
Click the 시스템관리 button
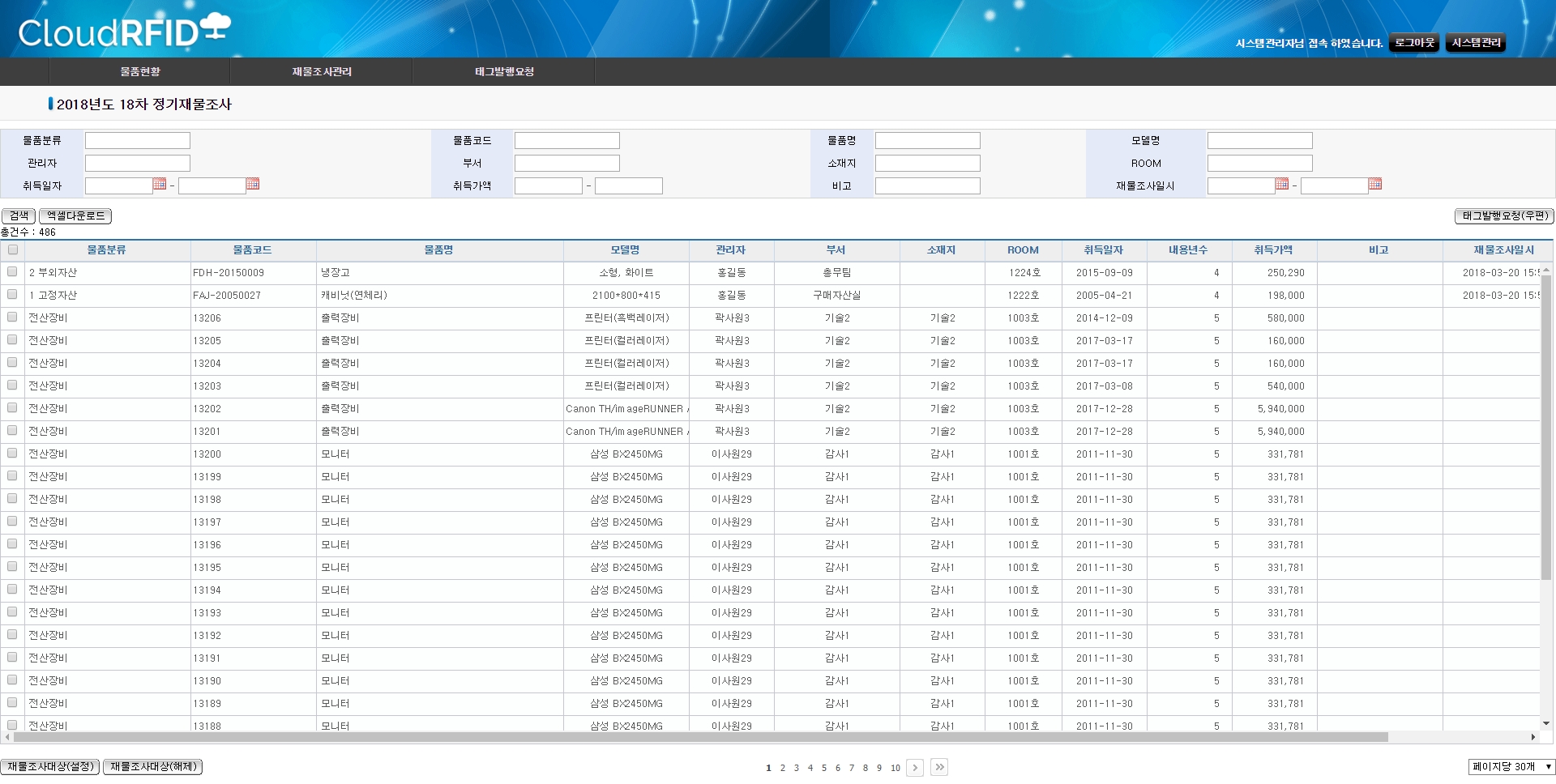[1476, 43]
